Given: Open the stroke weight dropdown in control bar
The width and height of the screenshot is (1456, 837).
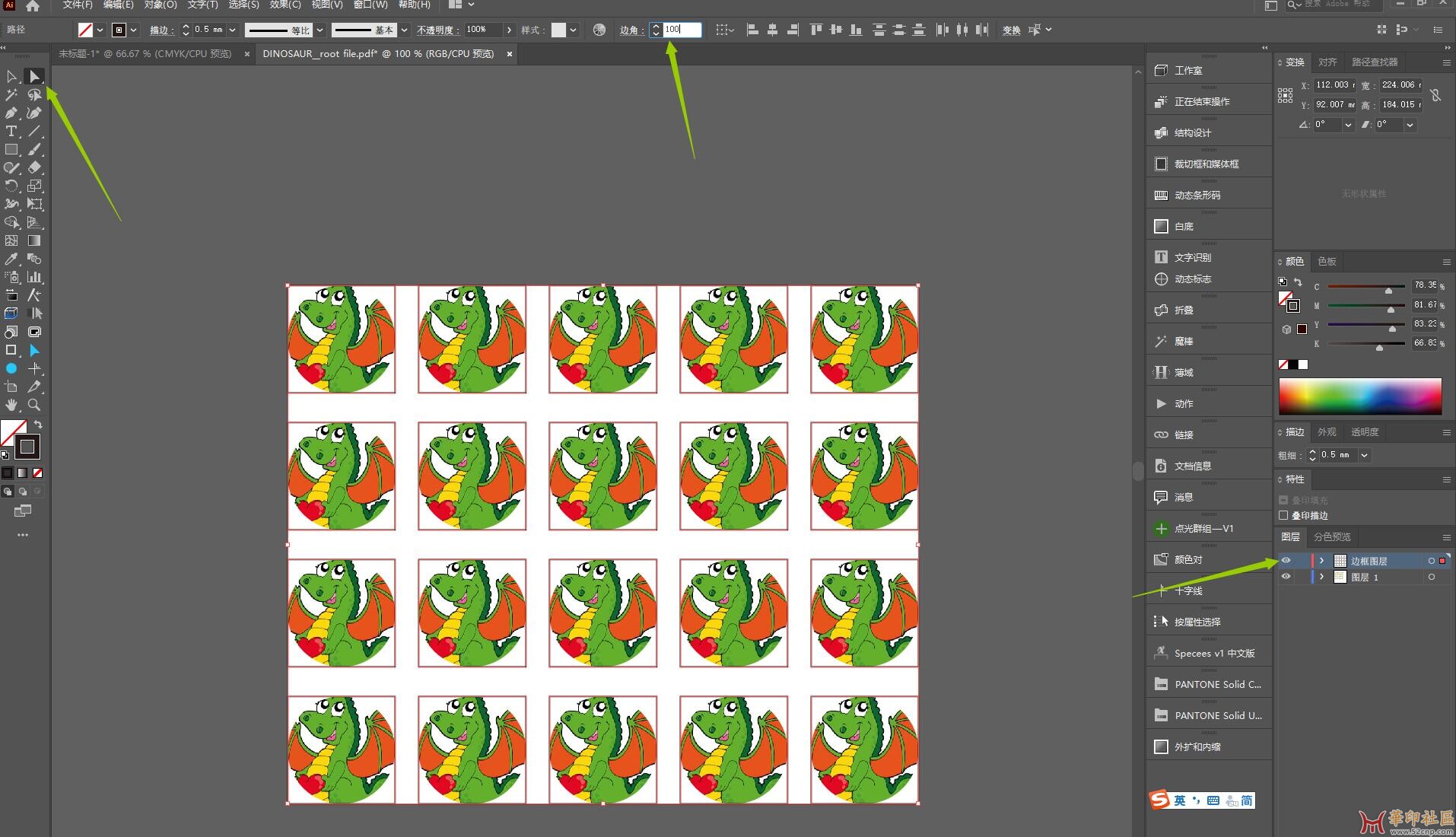Looking at the screenshot, I should coord(232,30).
